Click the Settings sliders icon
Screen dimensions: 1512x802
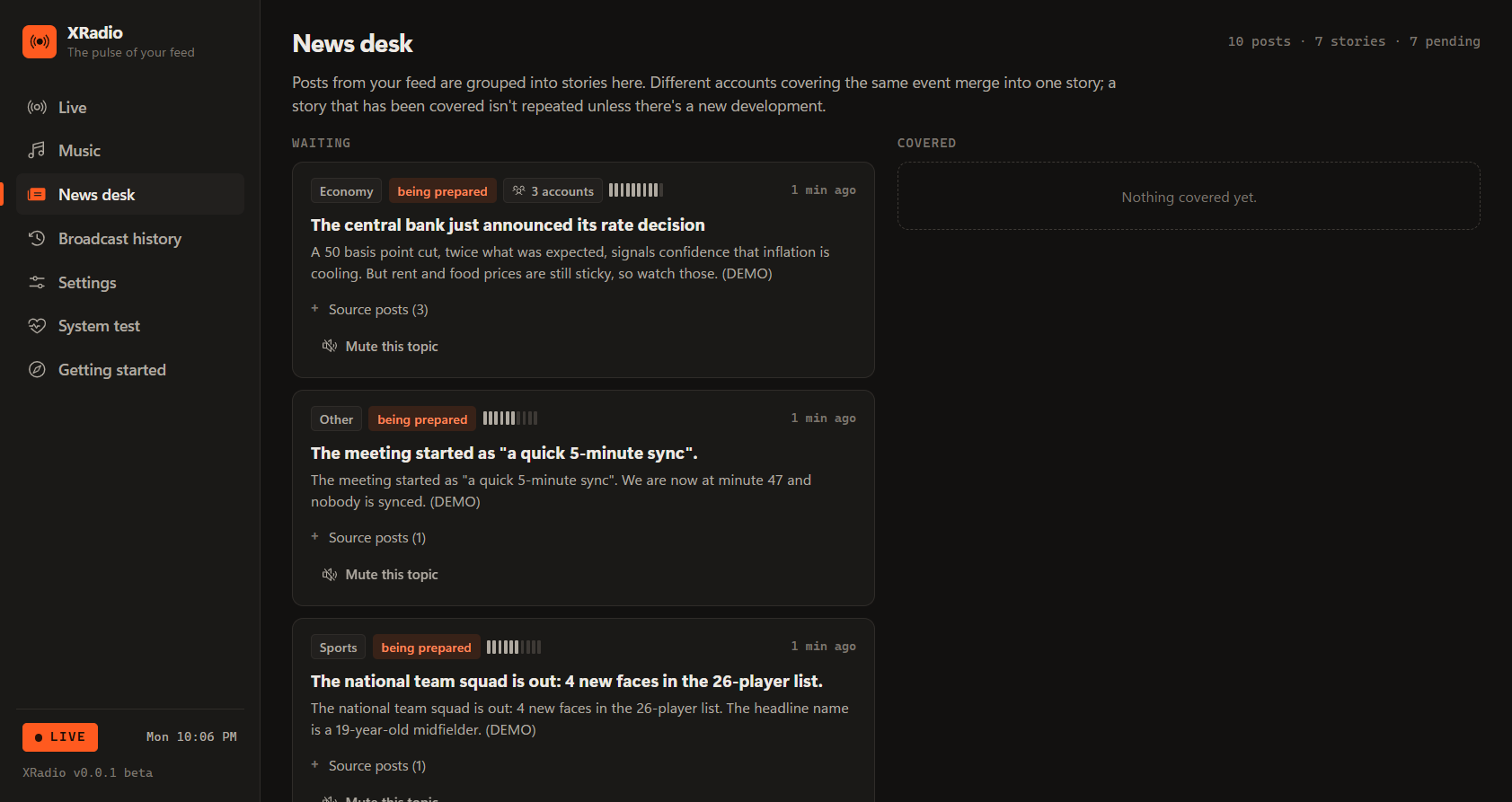point(37,283)
